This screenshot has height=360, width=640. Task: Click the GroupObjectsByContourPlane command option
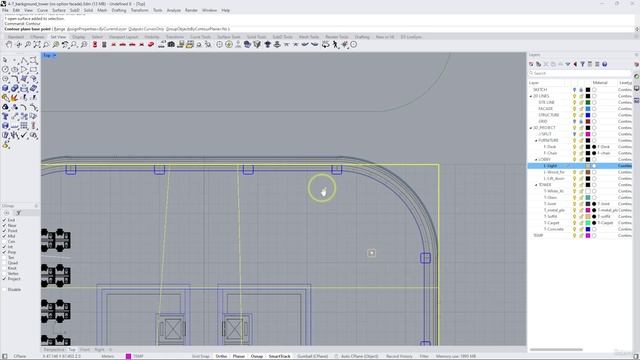pyautogui.click(x=197, y=29)
